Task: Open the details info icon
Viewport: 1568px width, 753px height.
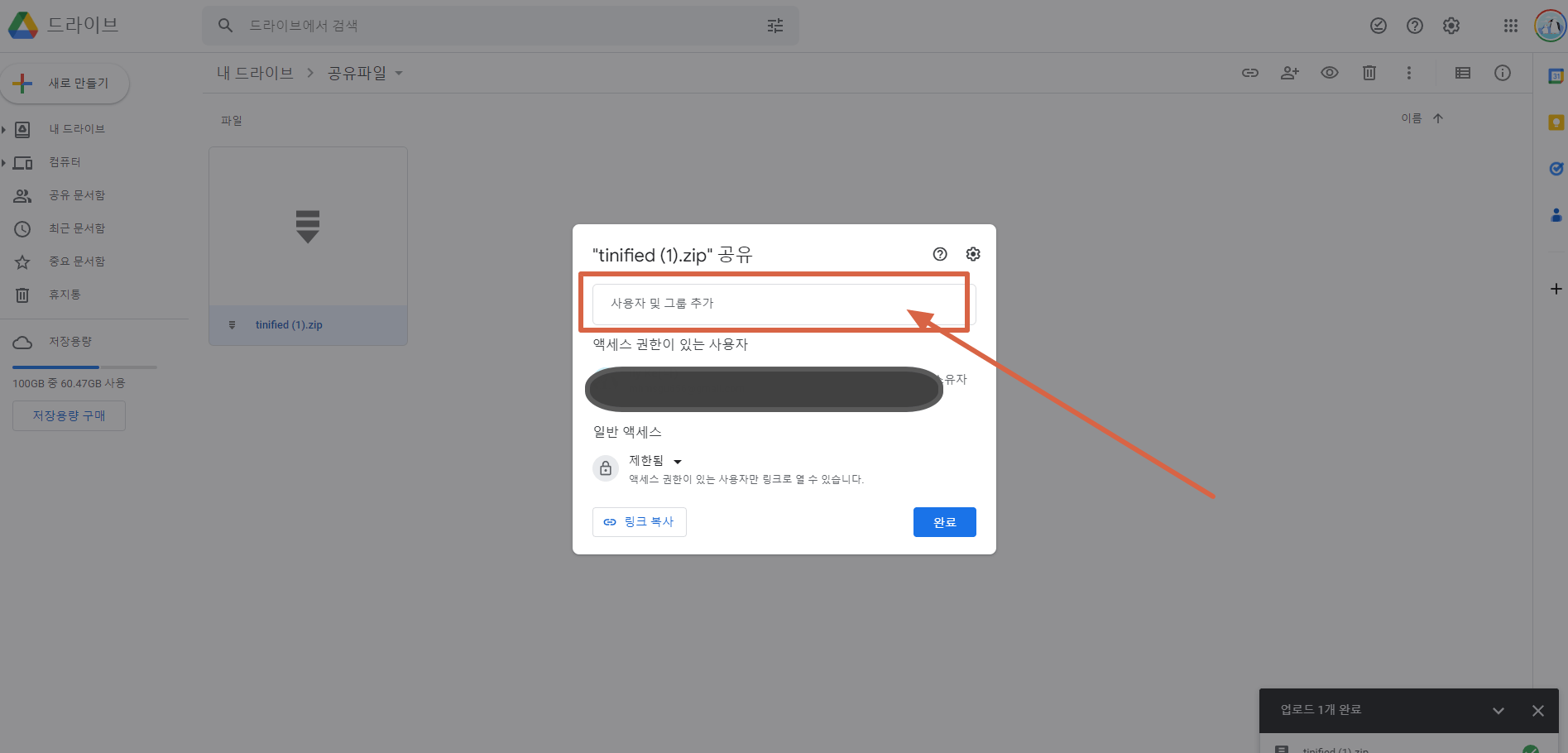Action: [x=1503, y=73]
